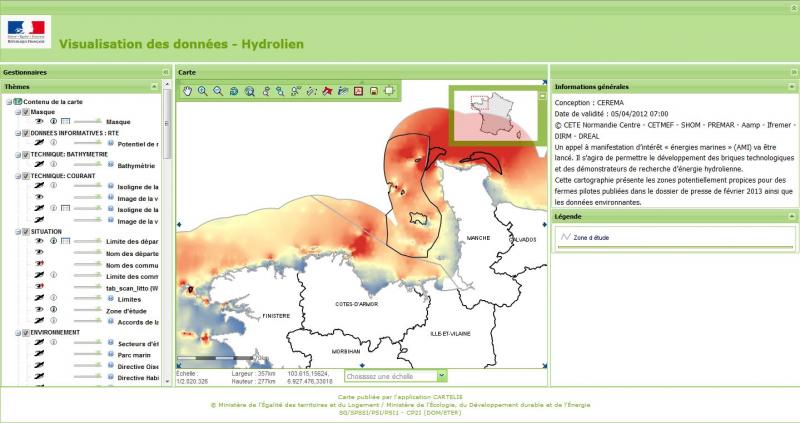The height and width of the screenshot is (423, 800).
Task: Select the pan hand tool
Action: click(187, 91)
